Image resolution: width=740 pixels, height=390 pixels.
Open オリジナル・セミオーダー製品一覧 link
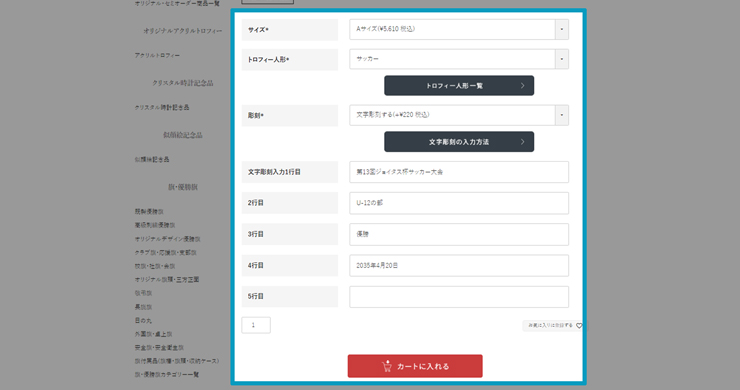177,3
